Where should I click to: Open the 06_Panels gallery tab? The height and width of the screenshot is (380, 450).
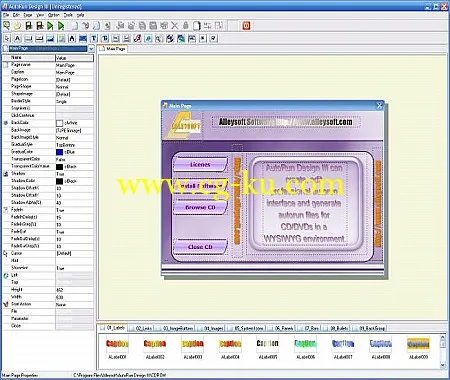coord(281,328)
